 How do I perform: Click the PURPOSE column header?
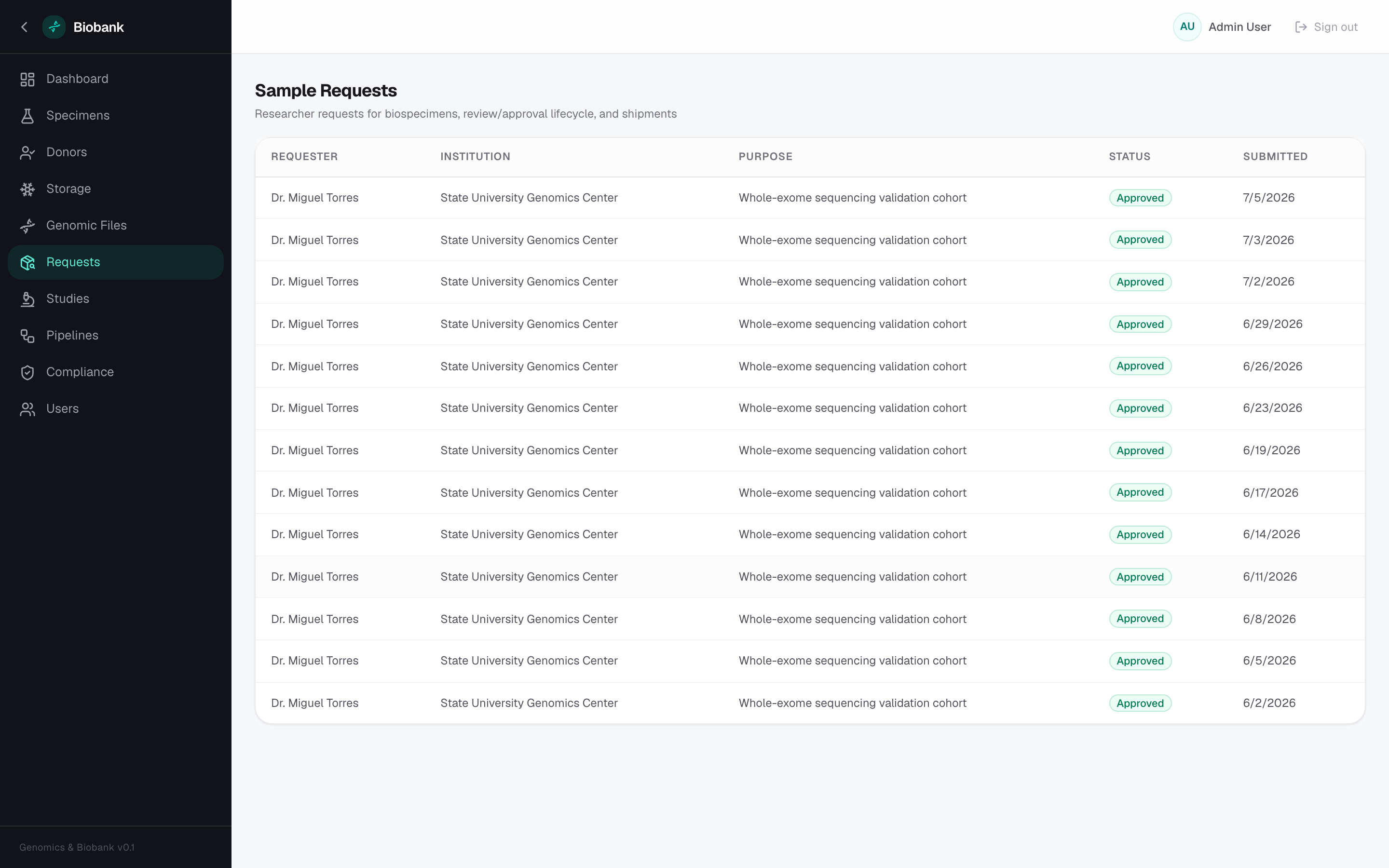pos(765,157)
